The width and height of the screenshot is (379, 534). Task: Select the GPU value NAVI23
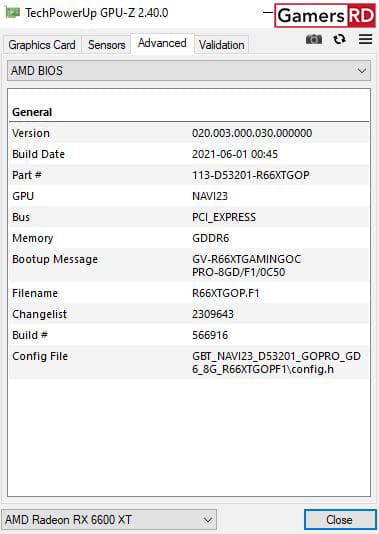click(x=210, y=196)
